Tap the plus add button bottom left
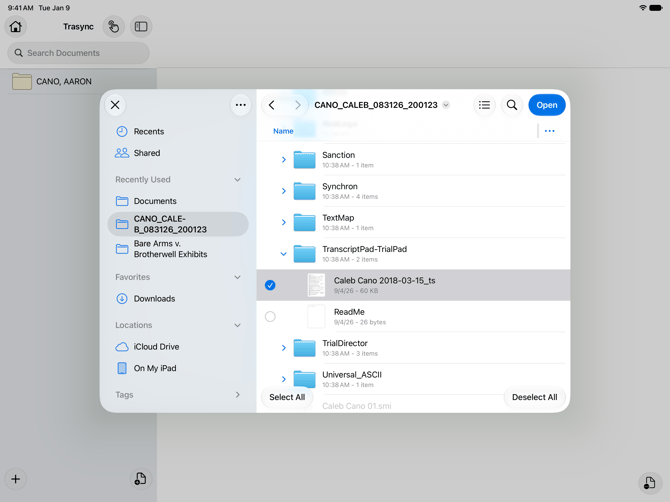 tap(15, 479)
